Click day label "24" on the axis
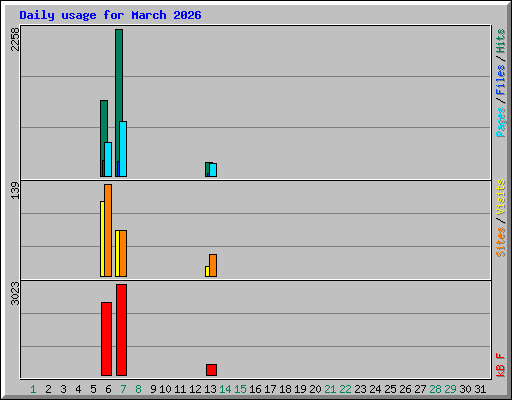Viewport: 512px width, 400px height. (375, 389)
